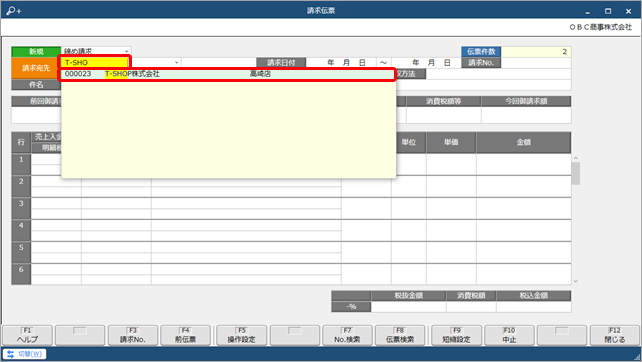642x362 pixels.
Task: Click the 請求宛先 input field containing T-SHO
Action: click(95, 63)
